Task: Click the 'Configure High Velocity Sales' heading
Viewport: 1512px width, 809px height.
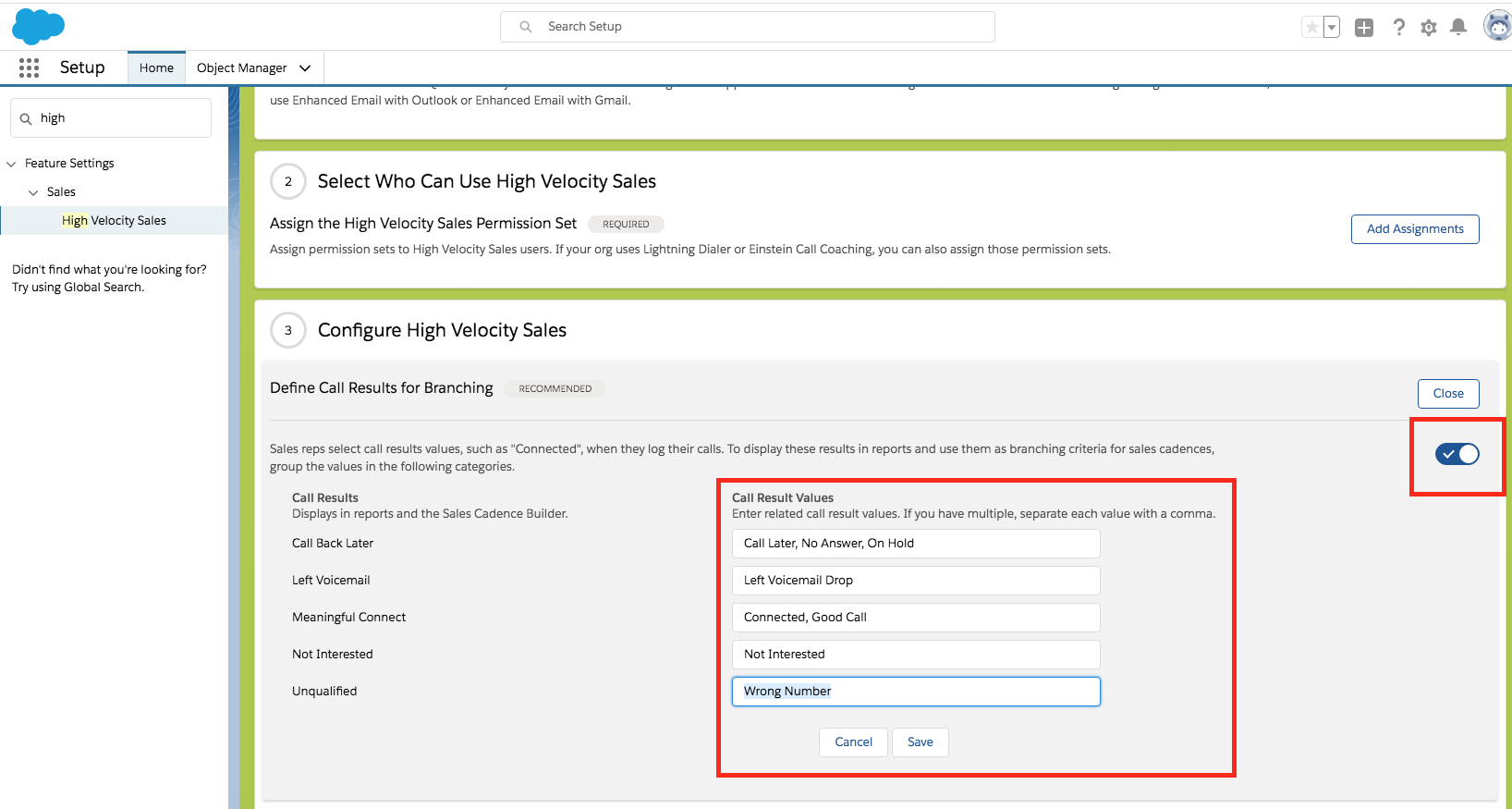Action: (x=442, y=330)
